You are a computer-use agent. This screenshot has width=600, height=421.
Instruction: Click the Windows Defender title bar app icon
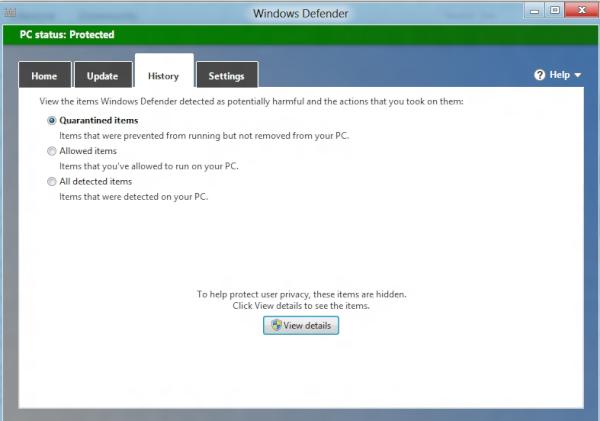click(10, 13)
